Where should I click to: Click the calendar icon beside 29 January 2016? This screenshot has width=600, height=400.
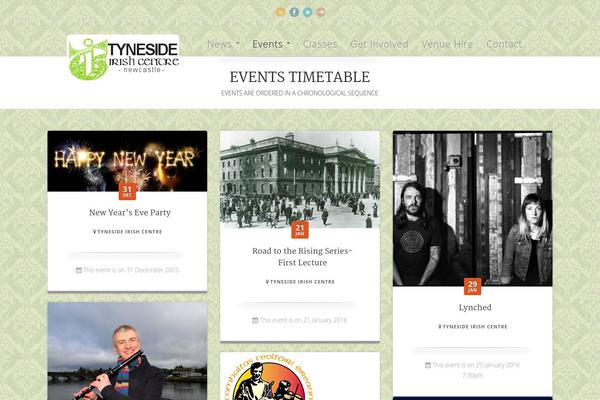click(x=428, y=365)
